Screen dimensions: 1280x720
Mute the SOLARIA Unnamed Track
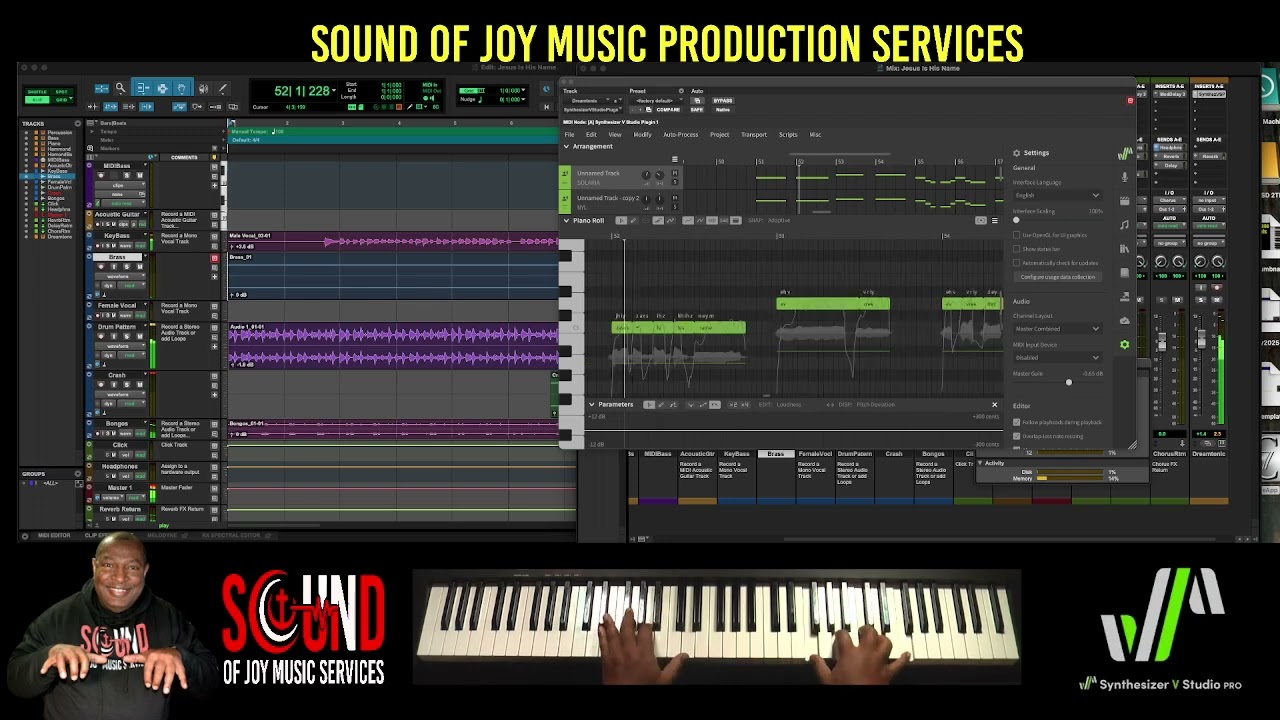[x=675, y=173]
